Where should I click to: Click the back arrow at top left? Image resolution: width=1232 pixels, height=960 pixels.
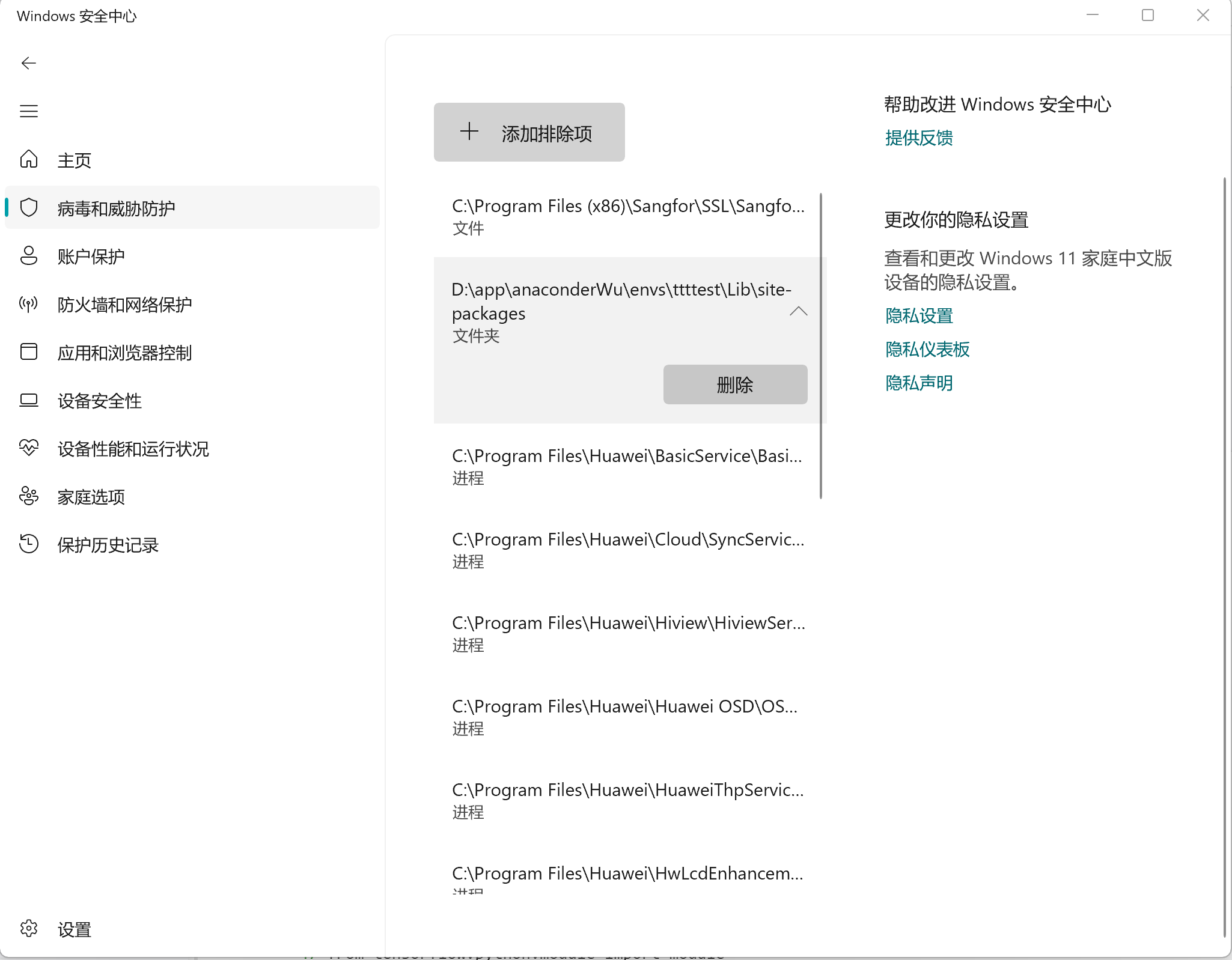coord(29,62)
